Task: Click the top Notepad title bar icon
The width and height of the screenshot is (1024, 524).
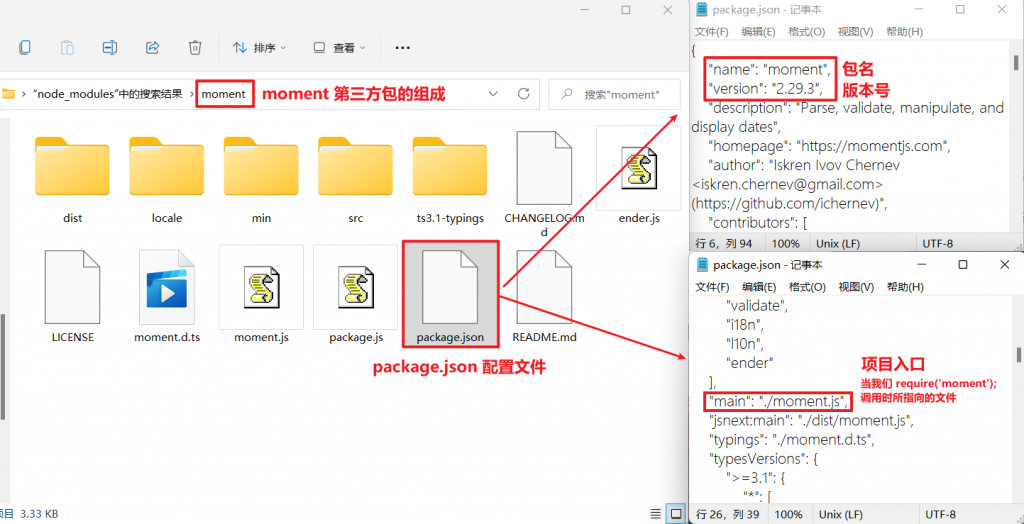Action: pyautogui.click(x=701, y=10)
